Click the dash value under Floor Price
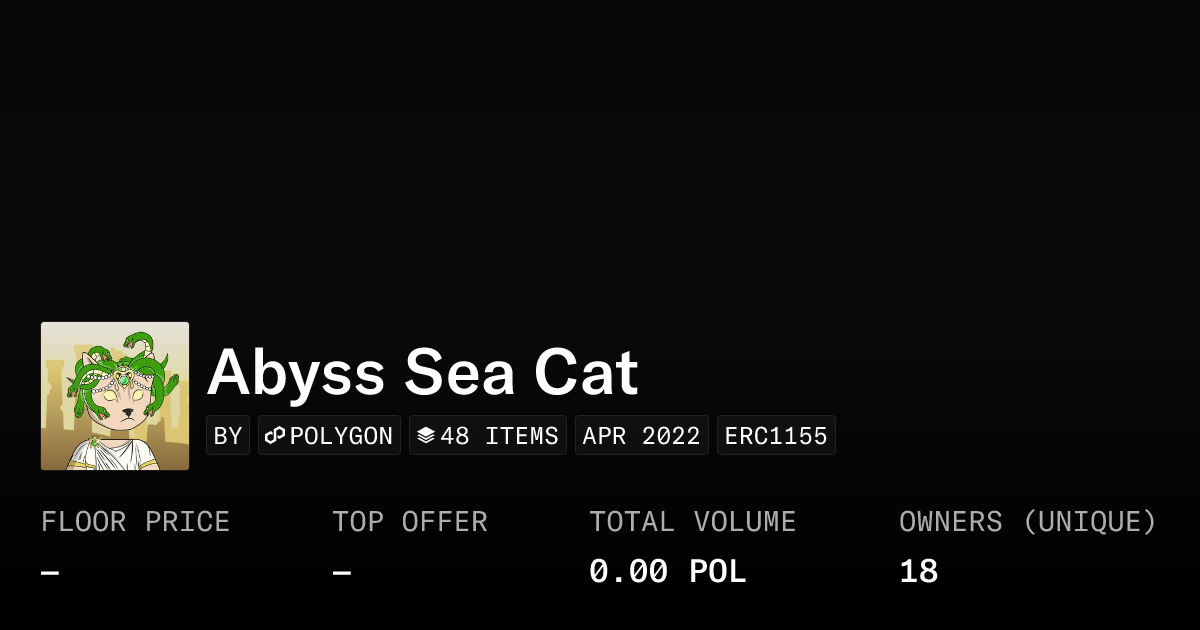 [x=50, y=573]
